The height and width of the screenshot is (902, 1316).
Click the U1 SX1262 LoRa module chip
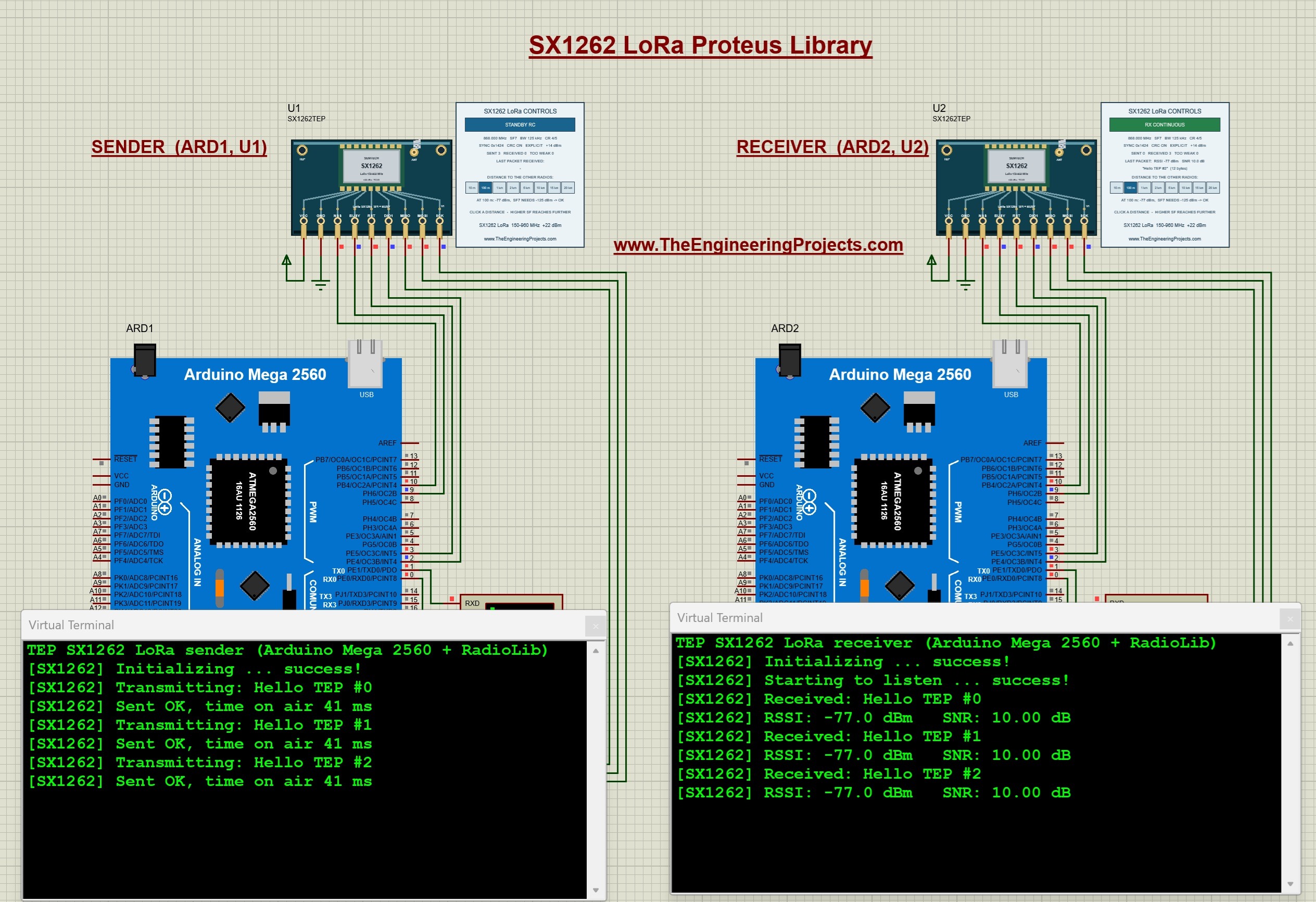372,166
